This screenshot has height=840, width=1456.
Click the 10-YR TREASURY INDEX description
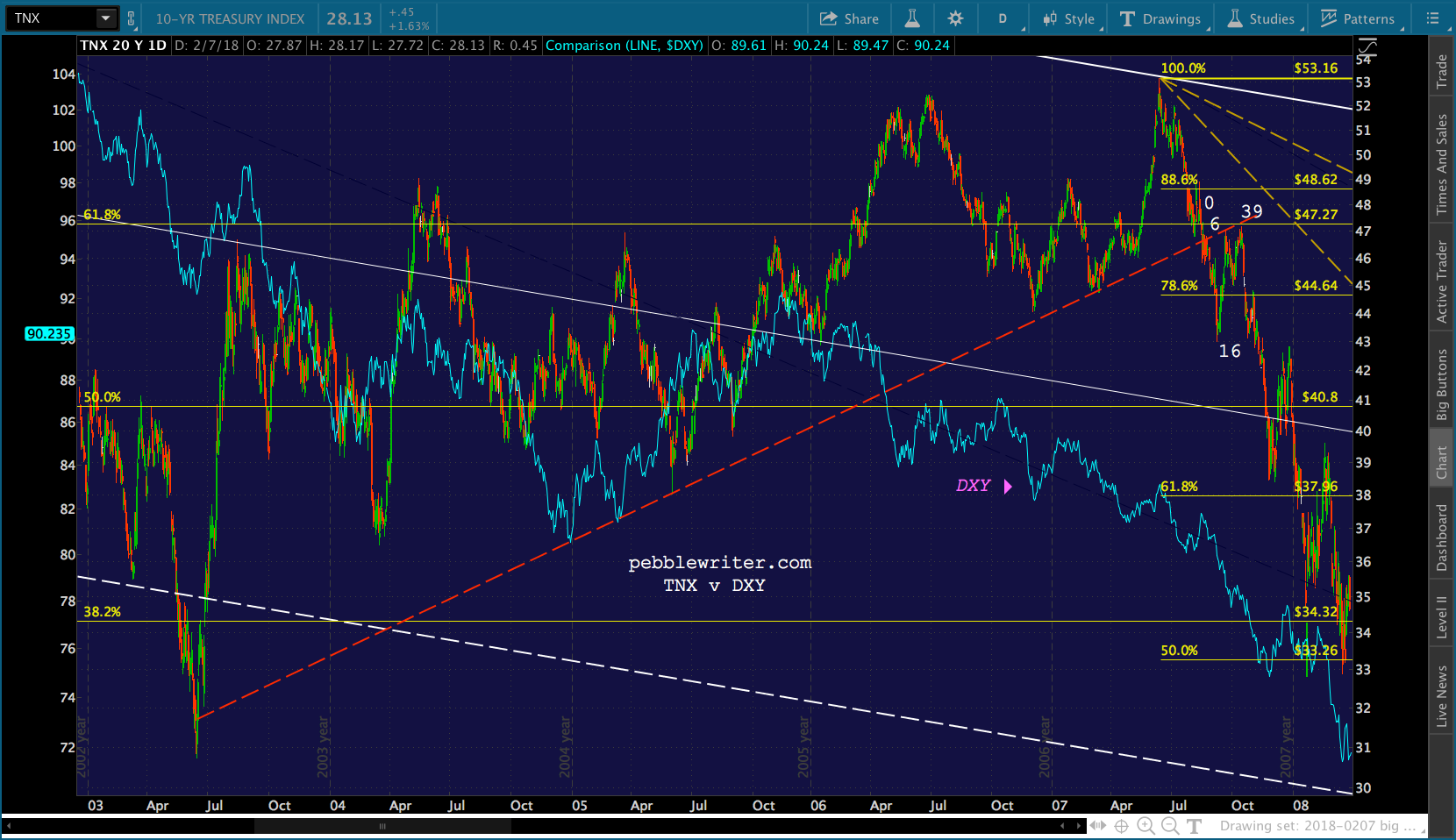230,18
